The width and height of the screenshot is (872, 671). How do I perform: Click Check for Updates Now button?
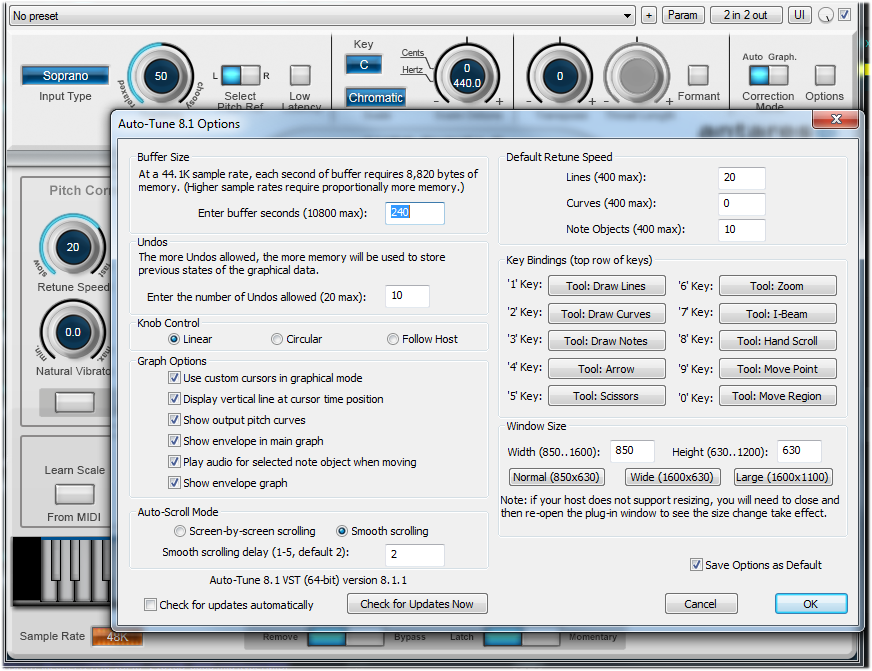point(417,604)
